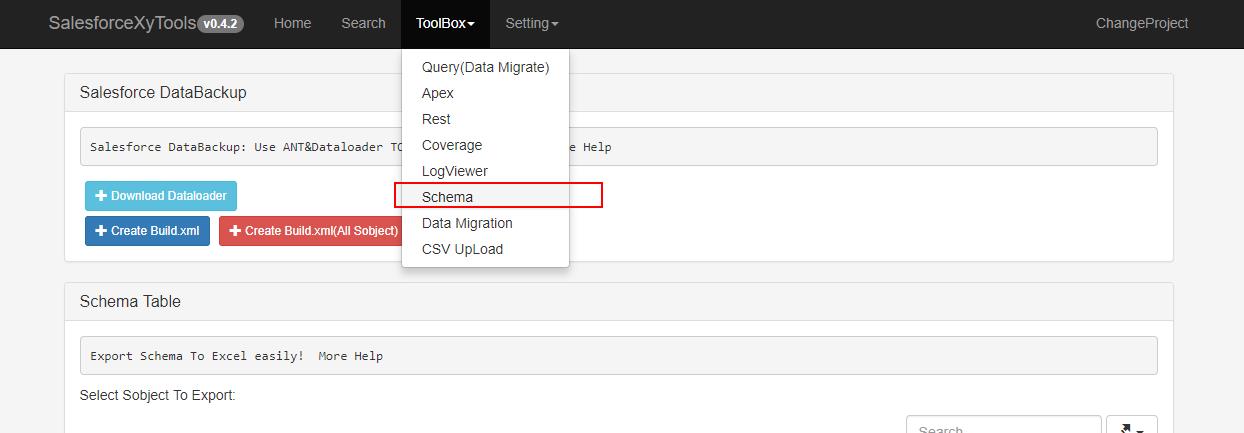Click ChangeProject in the navbar
This screenshot has width=1244, height=433.
(x=1142, y=23)
